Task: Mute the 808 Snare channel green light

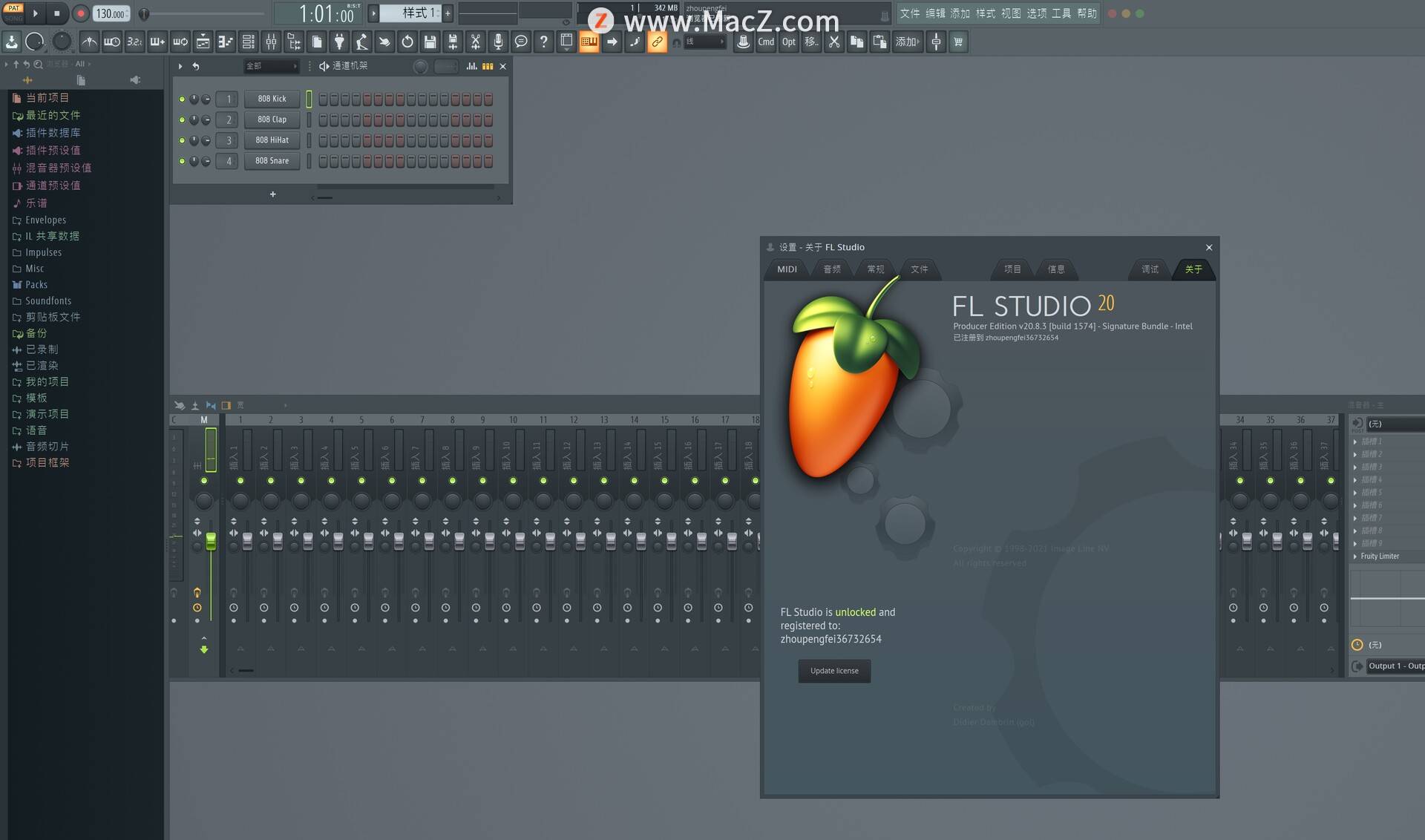Action: click(182, 161)
